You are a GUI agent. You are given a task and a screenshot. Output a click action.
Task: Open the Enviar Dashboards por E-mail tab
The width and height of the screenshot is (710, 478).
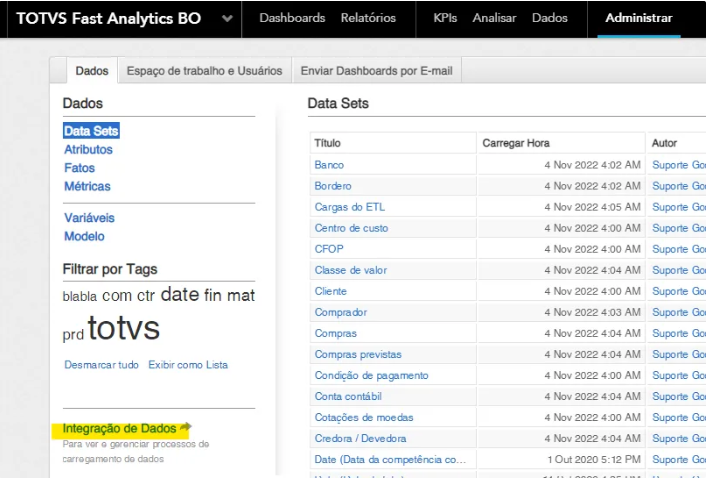click(376, 71)
